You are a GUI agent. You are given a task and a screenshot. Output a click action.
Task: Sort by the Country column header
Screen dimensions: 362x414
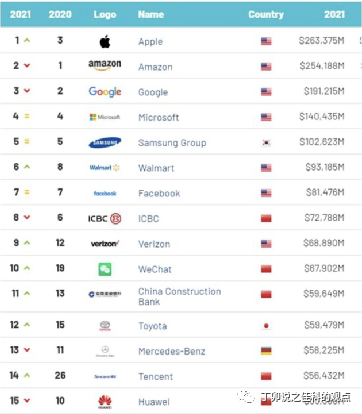pos(266,14)
